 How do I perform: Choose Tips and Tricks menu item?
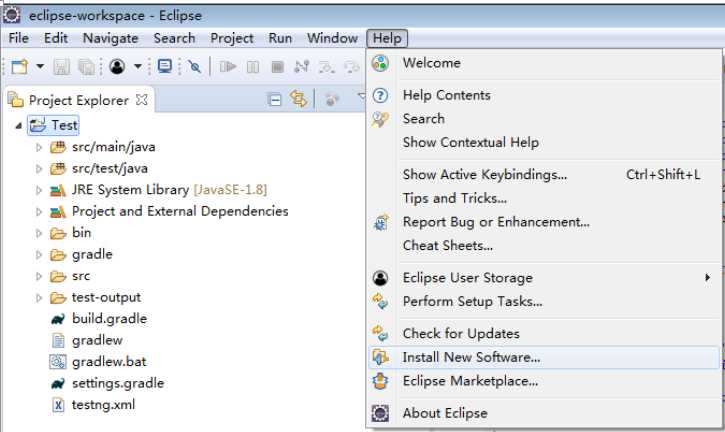point(544,198)
